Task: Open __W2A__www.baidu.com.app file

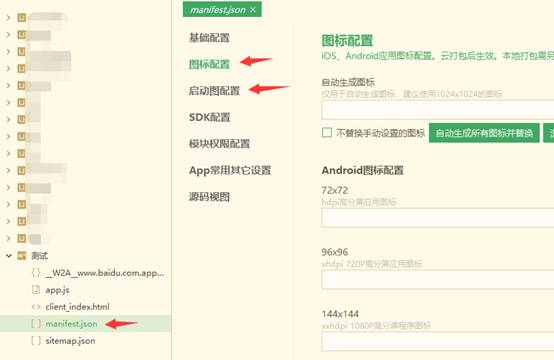Action: tap(105, 273)
